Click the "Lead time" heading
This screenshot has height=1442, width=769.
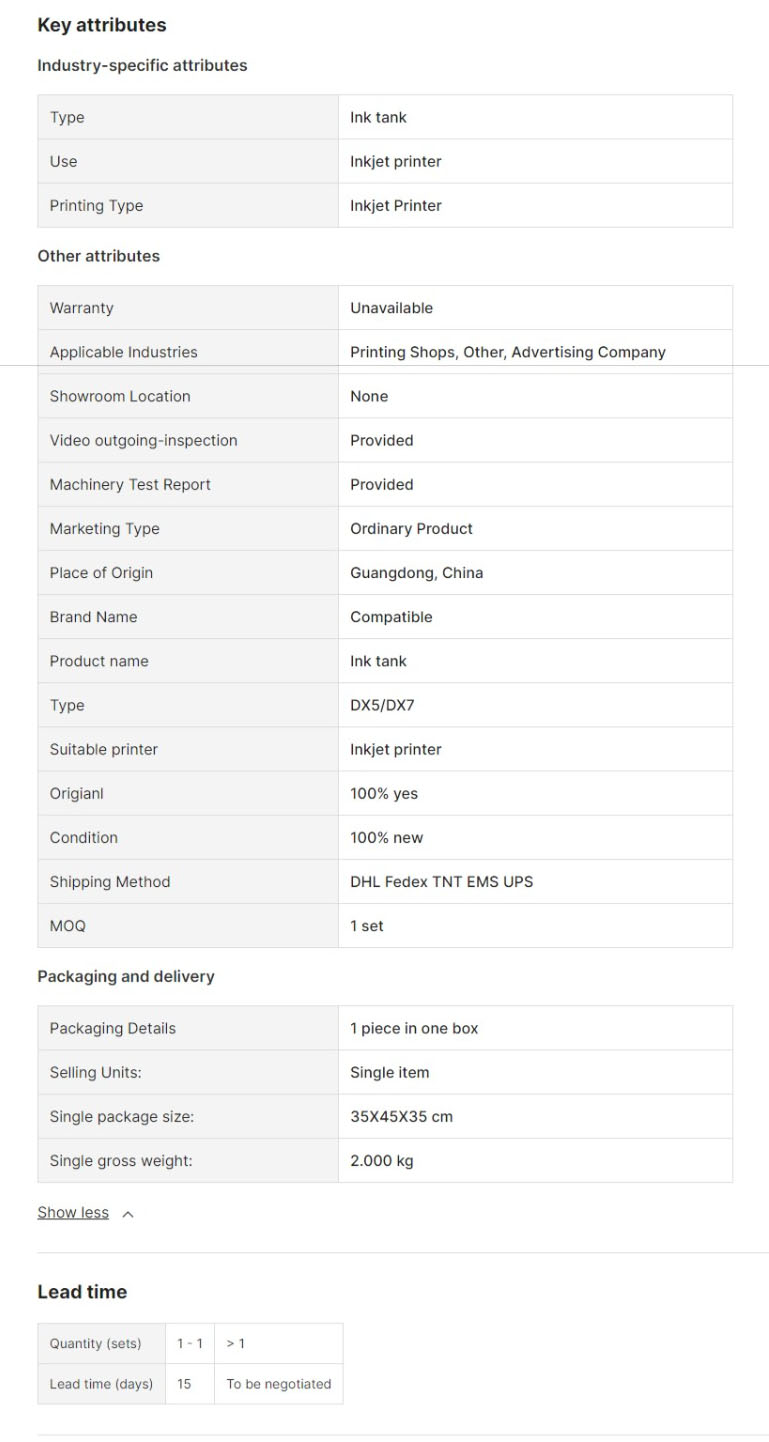(x=82, y=1292)
